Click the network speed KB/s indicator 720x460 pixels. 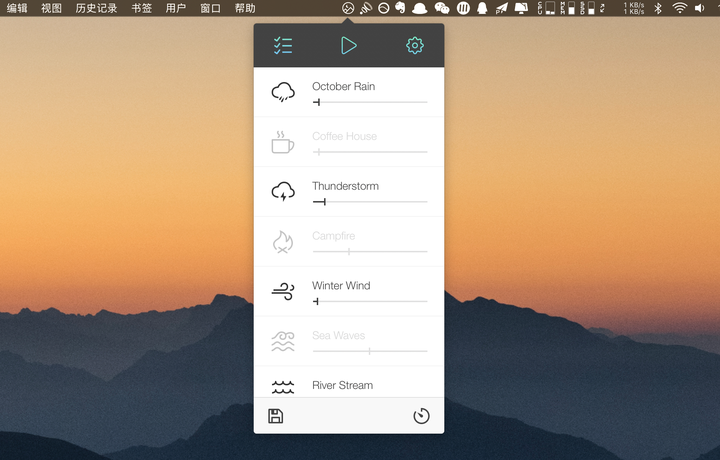pos(633,8)
